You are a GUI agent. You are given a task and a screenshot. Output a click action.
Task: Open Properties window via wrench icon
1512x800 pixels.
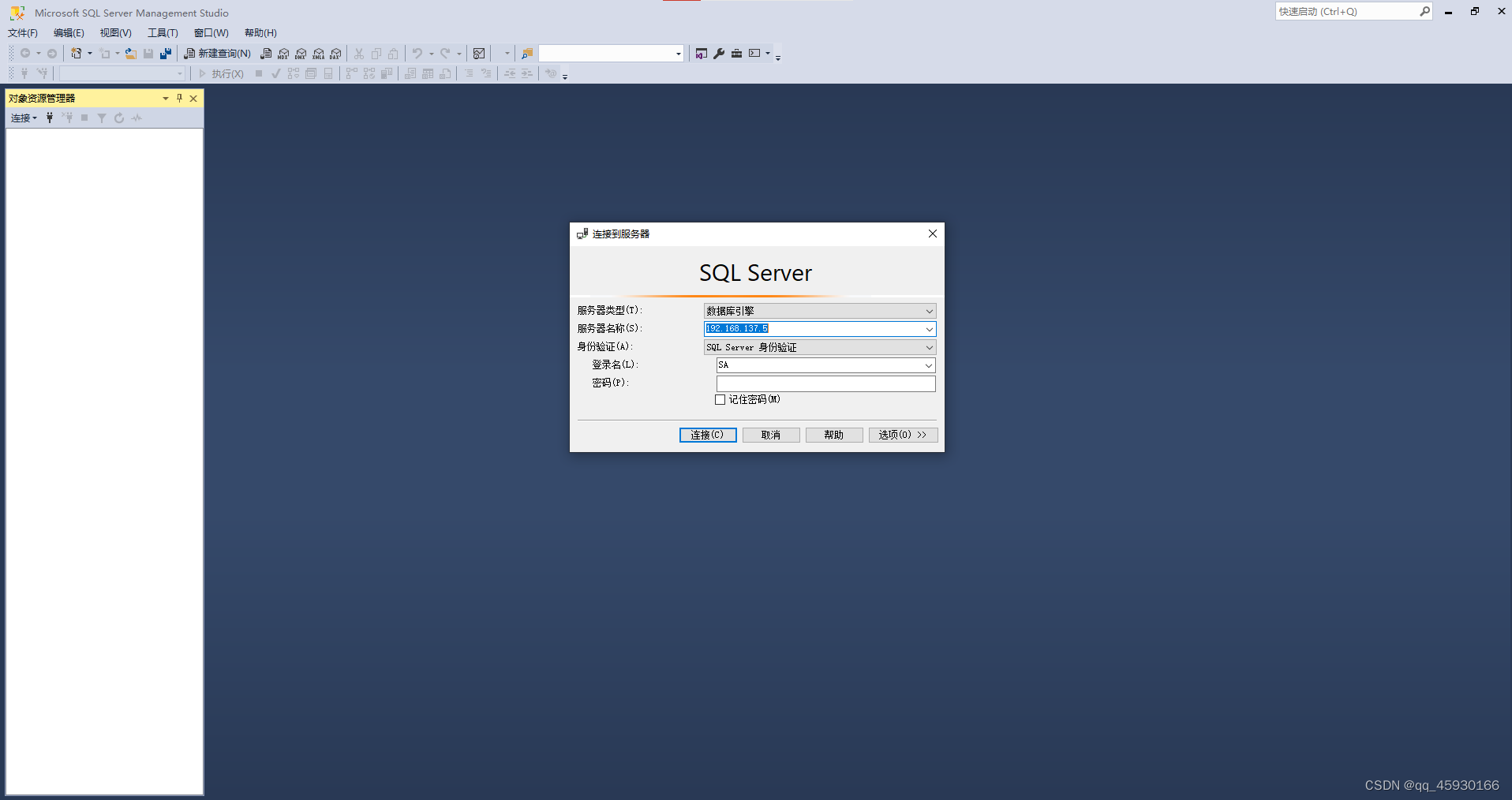coord(719,54)
